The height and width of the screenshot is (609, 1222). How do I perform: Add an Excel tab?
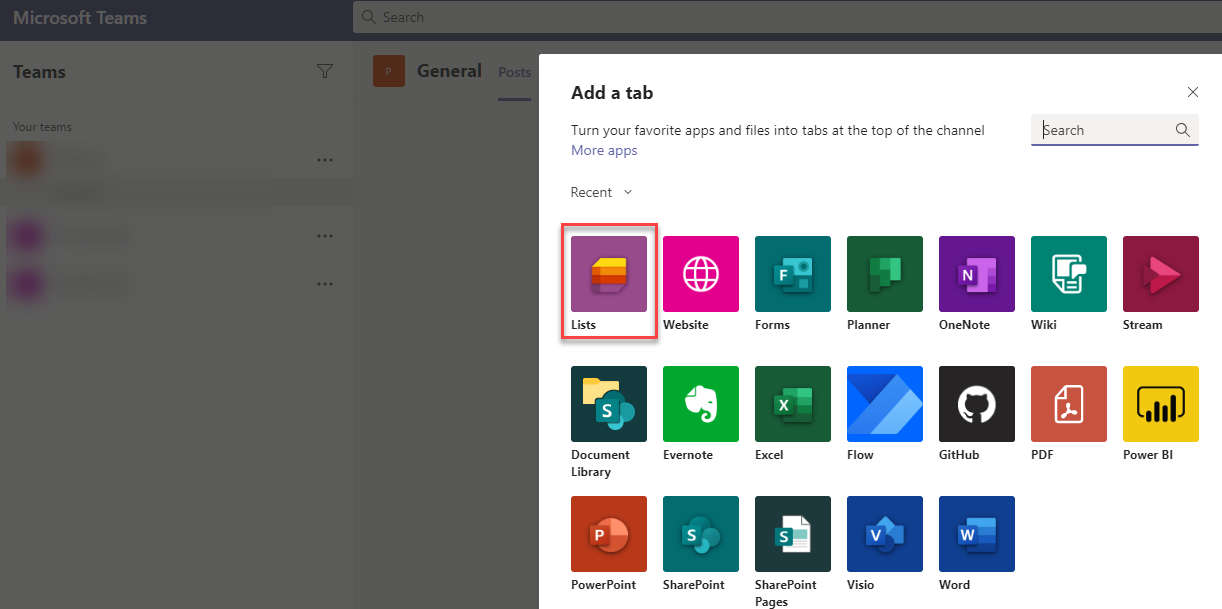(792, 403)
